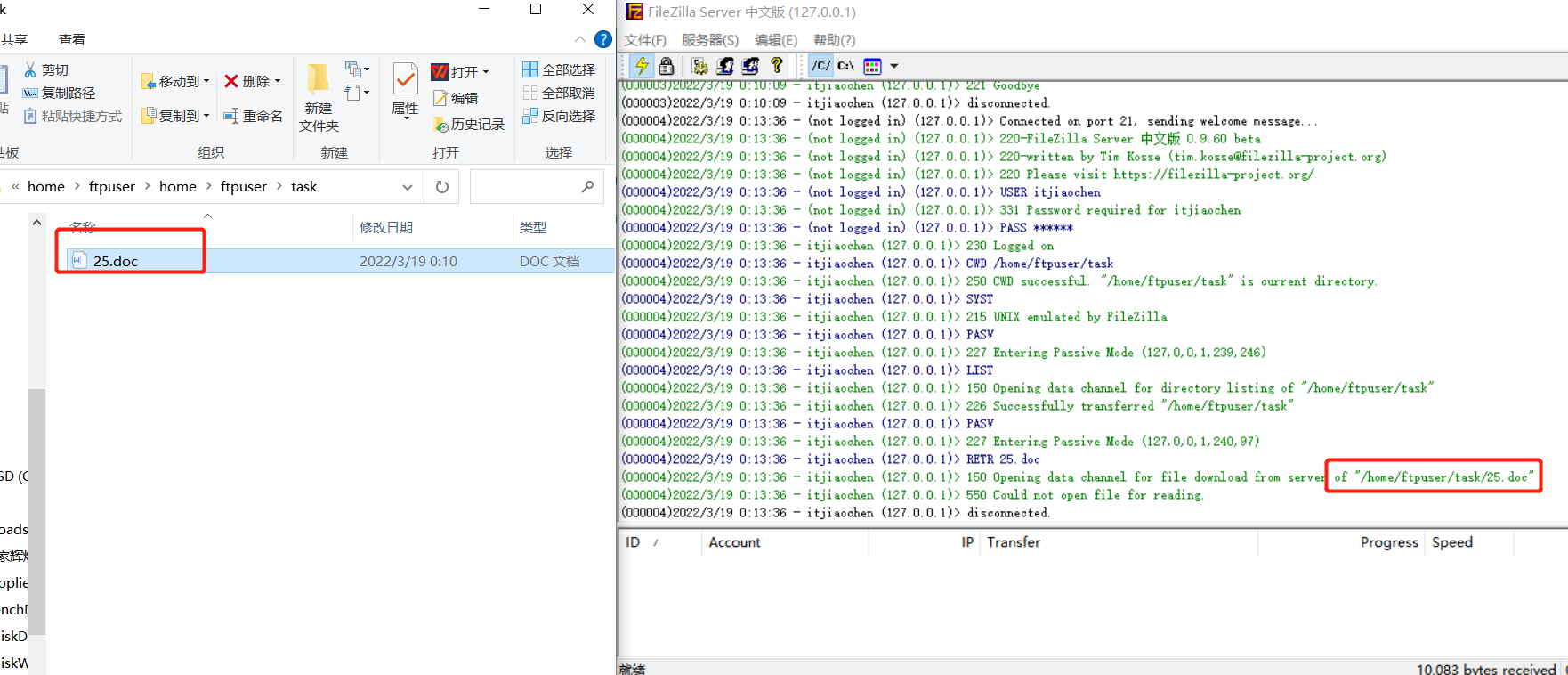This screenshot has height=675, width=1568.
Task: Sort by 修改日期 column header
Action: [x=386, y=227]
